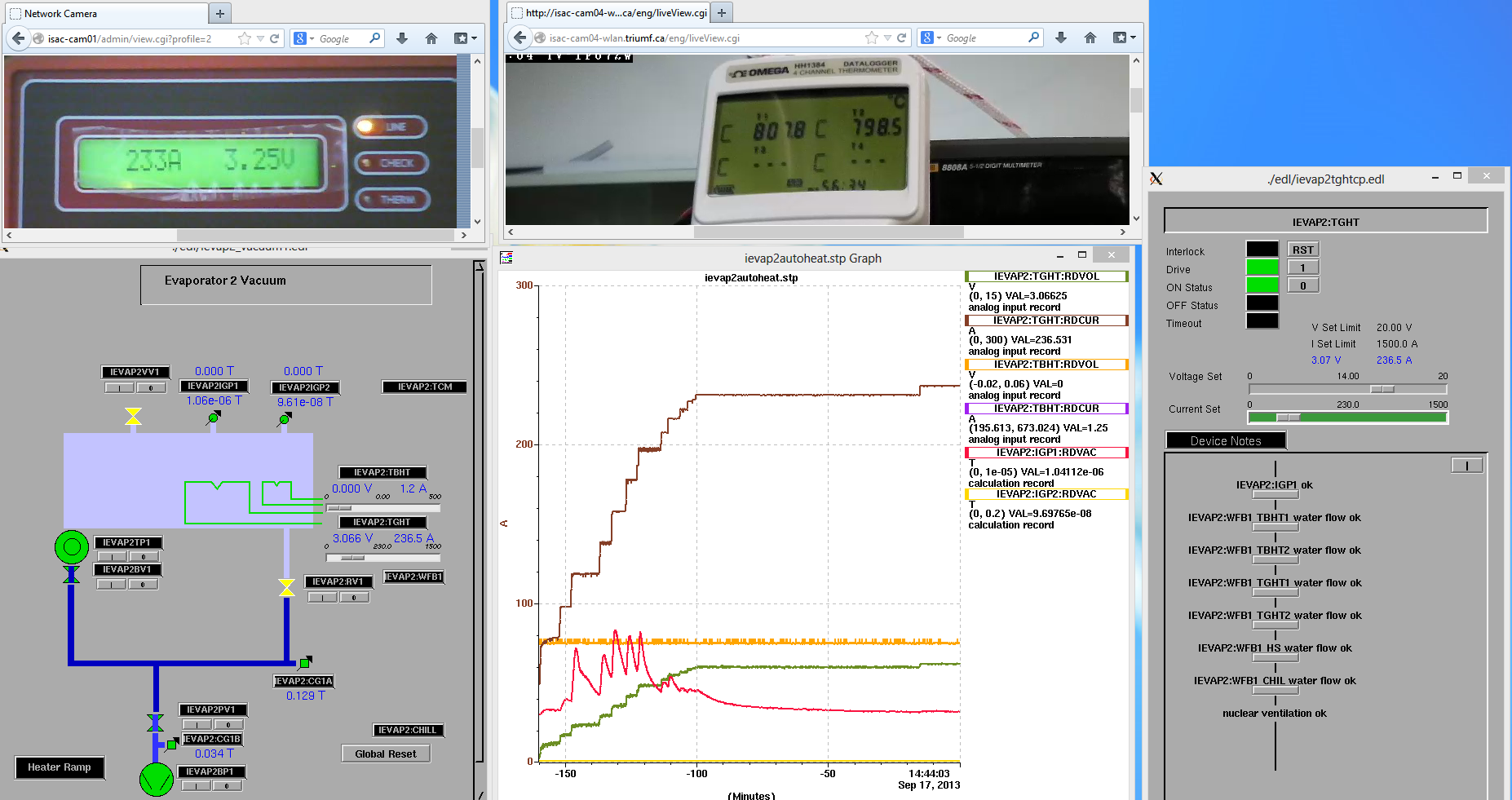Adjust the Current Set slider in TGHT panel
Image resolution: width=1512 pixels, height=800 pixels.
(1348, 418)
